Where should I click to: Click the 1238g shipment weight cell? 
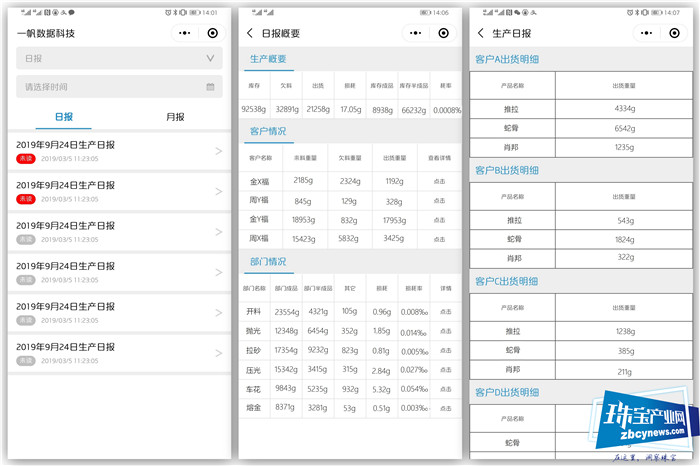[625, 332]
